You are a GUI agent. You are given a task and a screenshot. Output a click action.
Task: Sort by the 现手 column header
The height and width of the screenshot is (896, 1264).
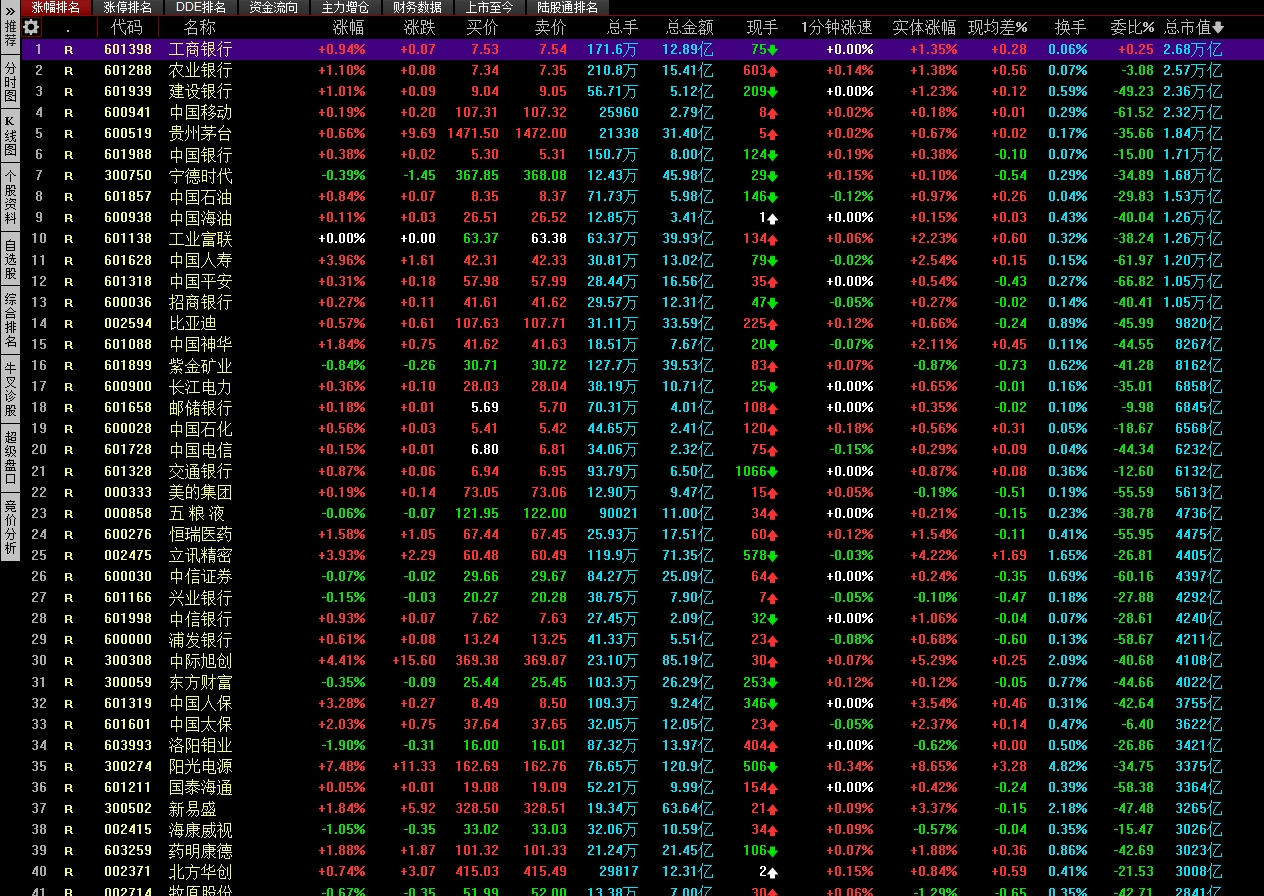tap(762, 27)
